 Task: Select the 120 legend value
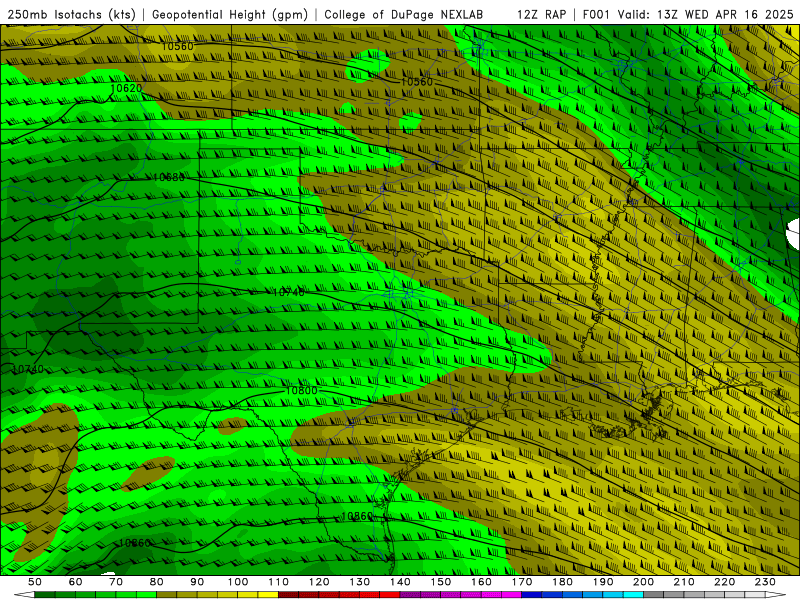(x=319, y=582)
